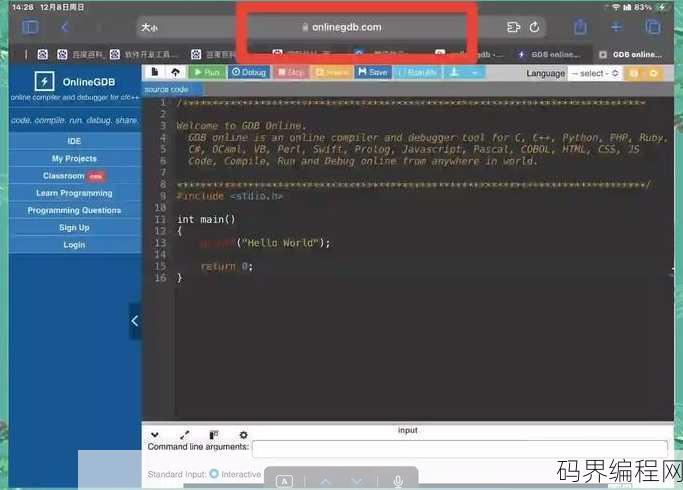
Task: Save the code with Save button
Action: pos(373,72)
